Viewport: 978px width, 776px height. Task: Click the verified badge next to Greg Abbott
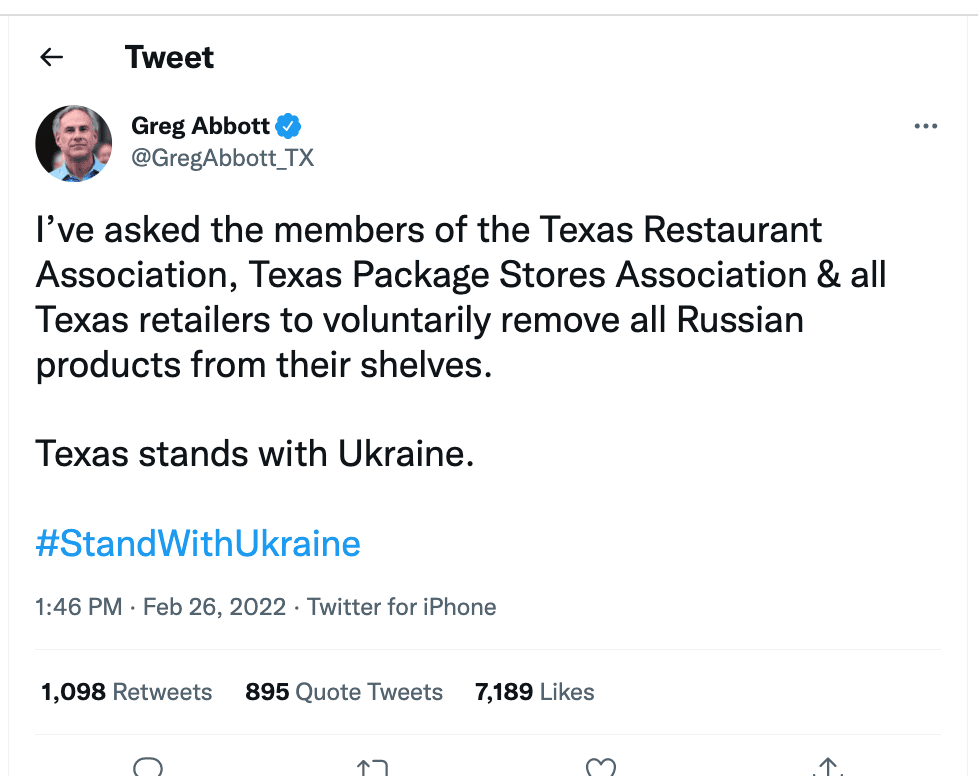(289, 126)
